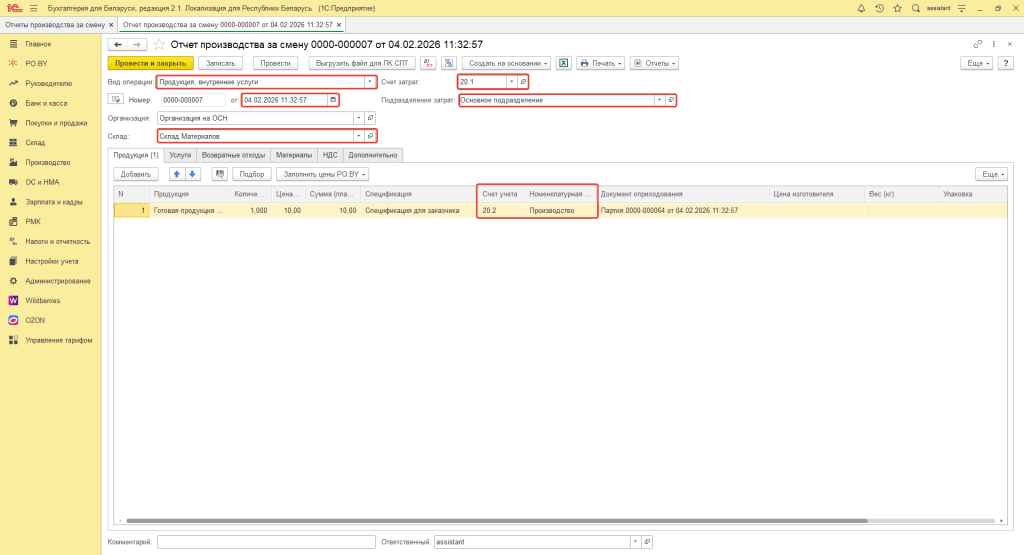Open the main hamburger menu

coord(33,8)
